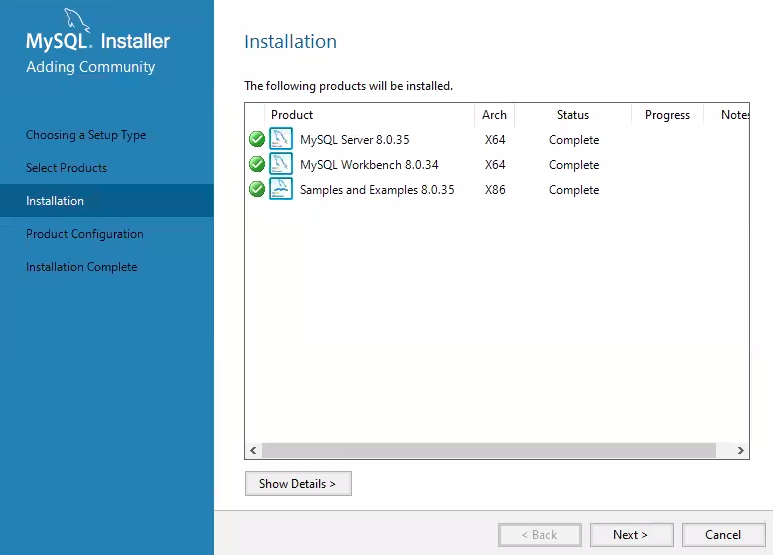The width and height of the screenshot is (773, 555).
Task: Click Complete status of MySQL Server row
Action: click(x=574, y=140)
